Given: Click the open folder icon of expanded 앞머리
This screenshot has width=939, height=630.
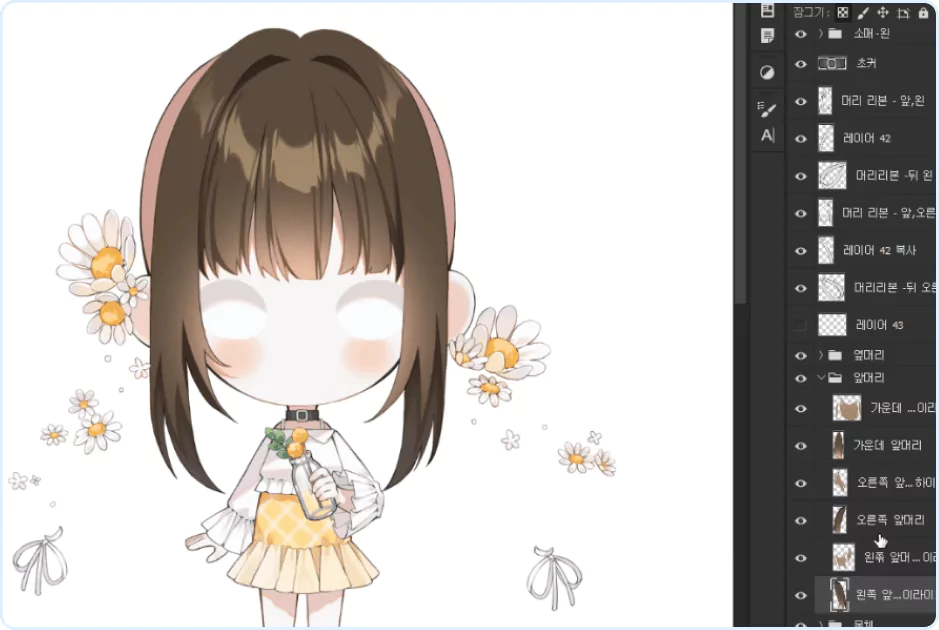Looking at the screenshot, I should [x=835, y=378].
